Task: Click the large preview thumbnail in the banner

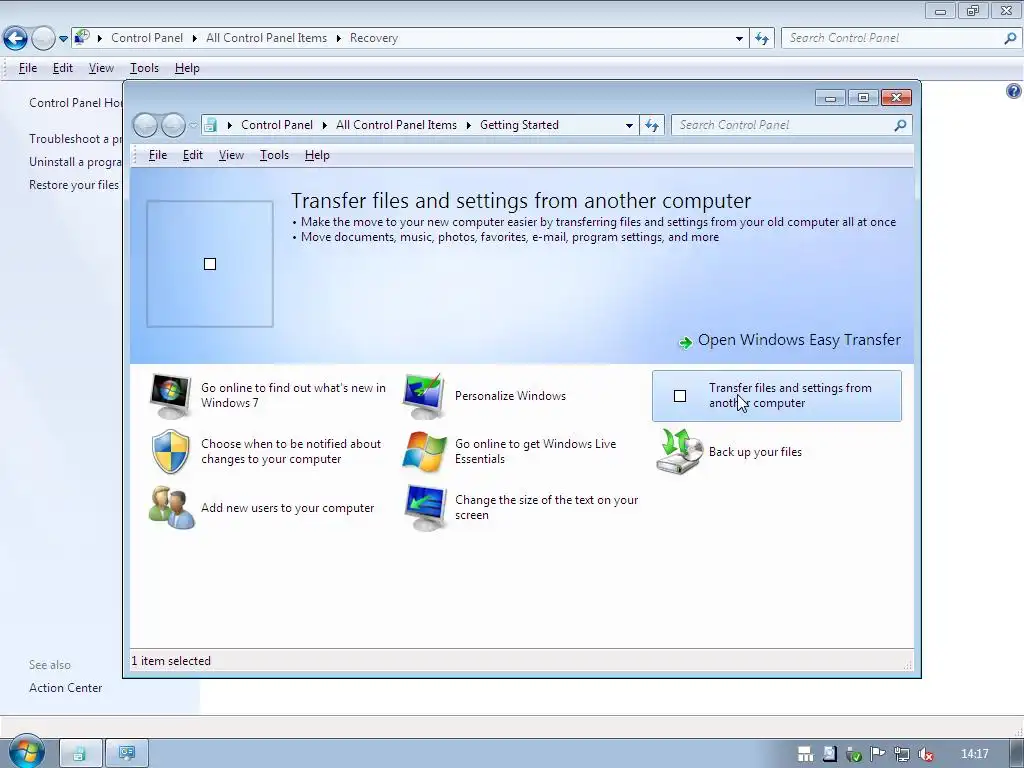Action: 210,264
